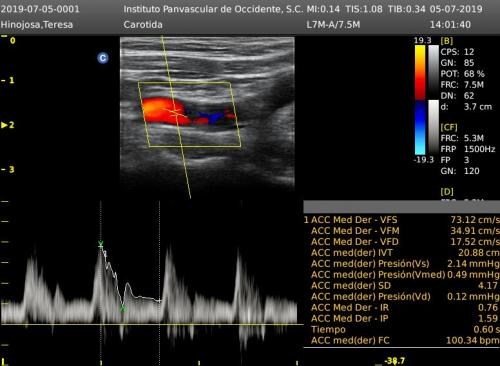Click the ACC med(der) FC heart rate row

[x=402, y=340]
